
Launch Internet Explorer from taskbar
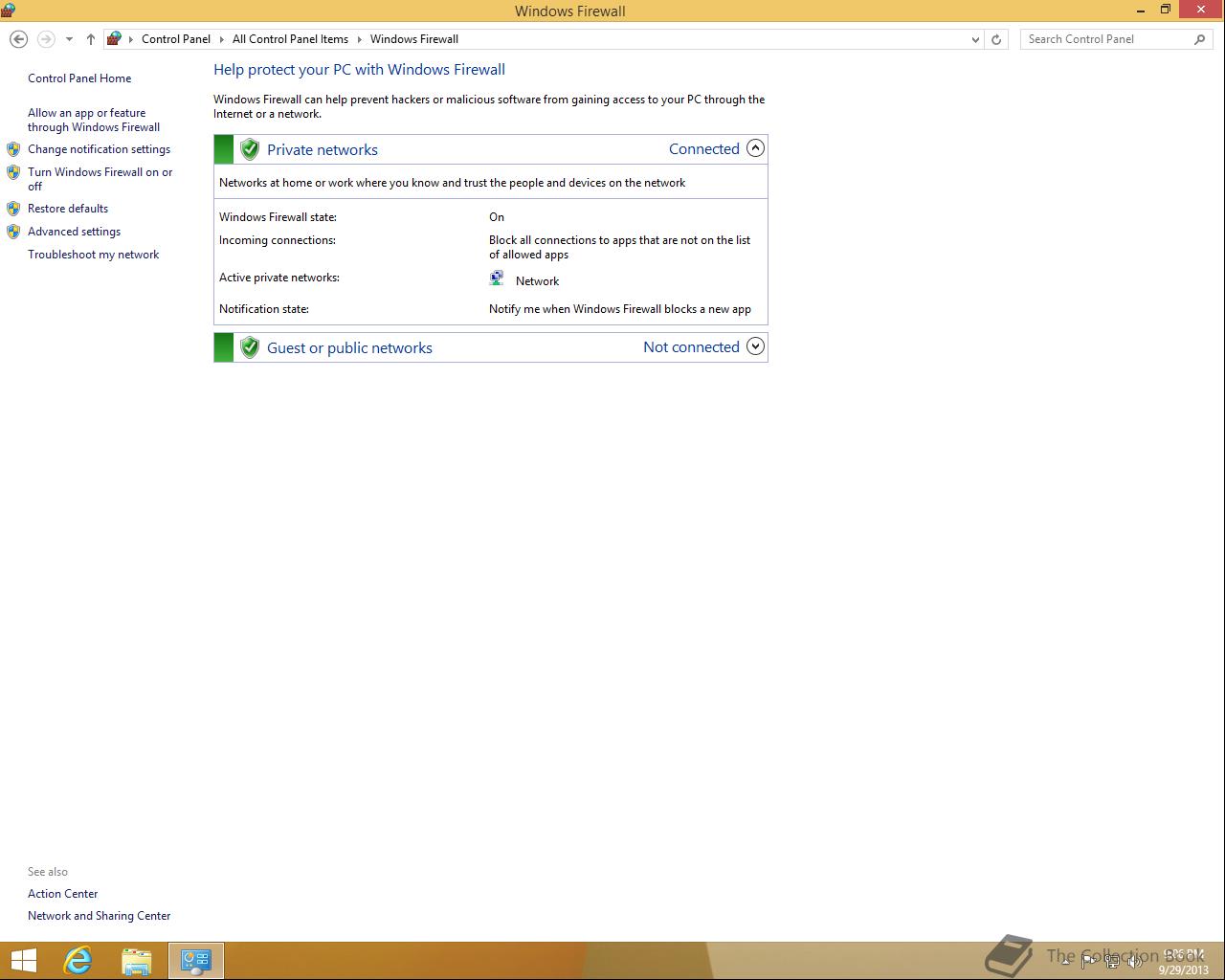point(78,961)
